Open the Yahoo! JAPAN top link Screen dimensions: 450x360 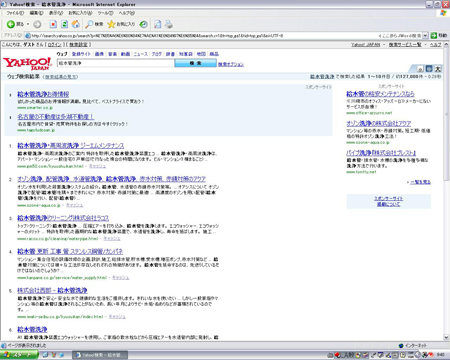[x=365, y=45]
